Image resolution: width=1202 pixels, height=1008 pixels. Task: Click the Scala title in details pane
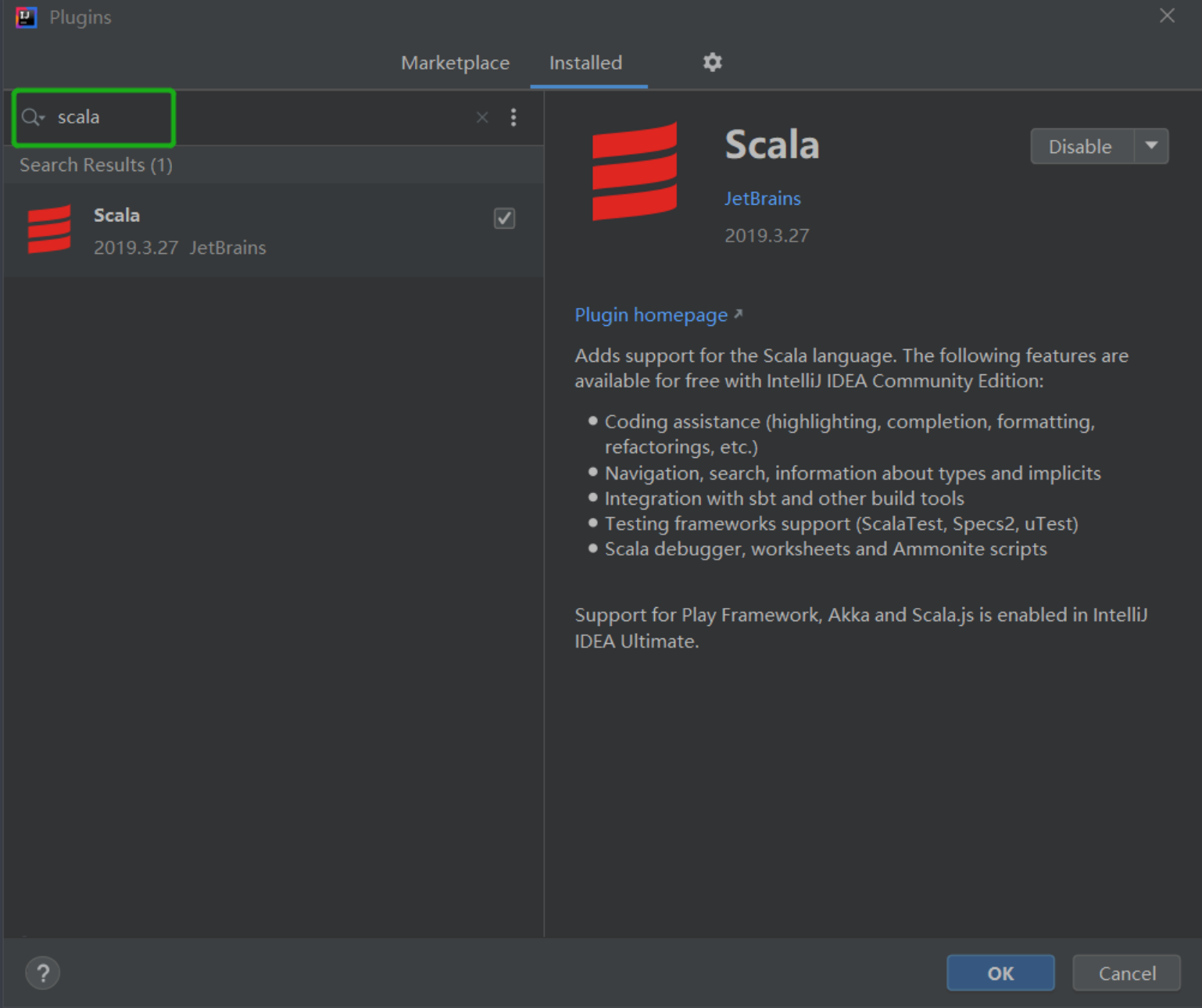click(772, 145)
